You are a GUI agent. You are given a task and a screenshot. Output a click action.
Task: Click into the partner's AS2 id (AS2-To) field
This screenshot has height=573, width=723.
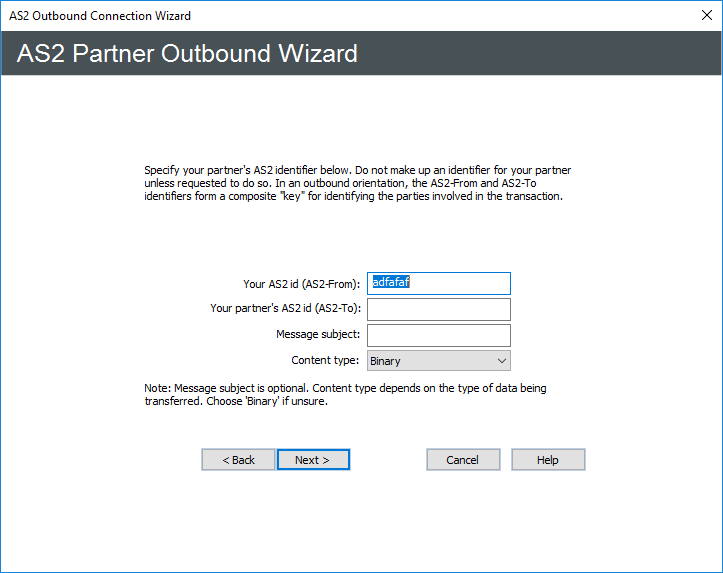[x=438, y=309]
